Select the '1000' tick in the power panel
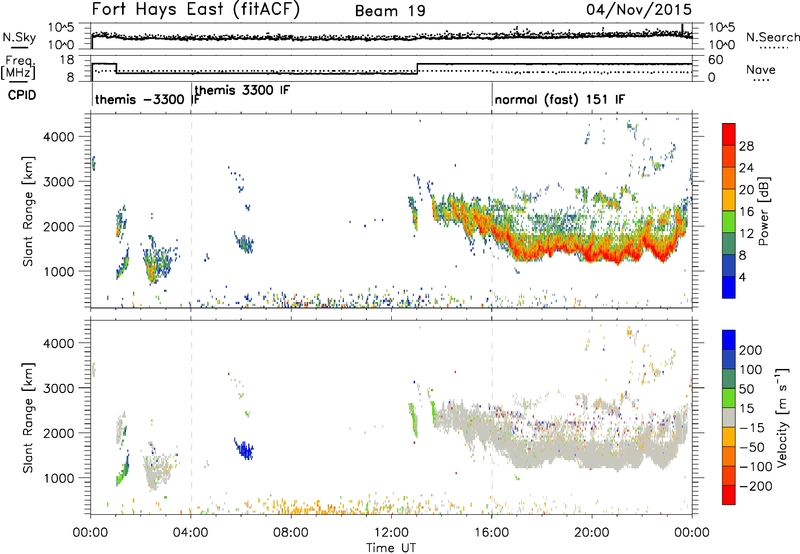The width and height of the screenshot is (800, 554). 58,271
